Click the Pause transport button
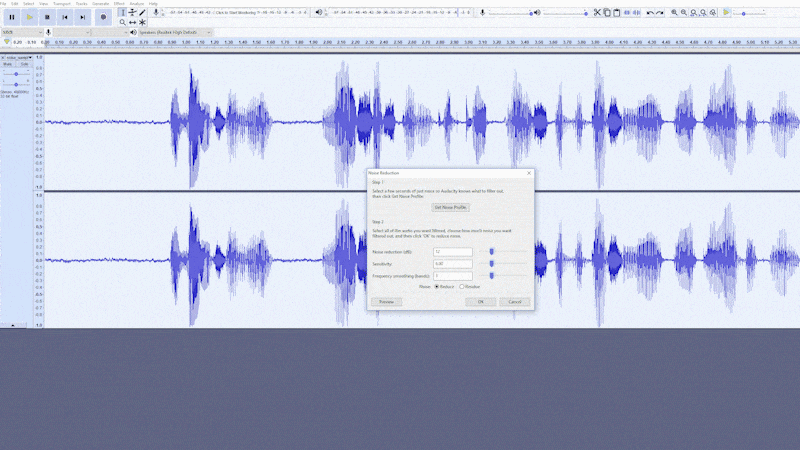Image resolution: width=800 pixels, height=450 pixels. coord(12,17)
